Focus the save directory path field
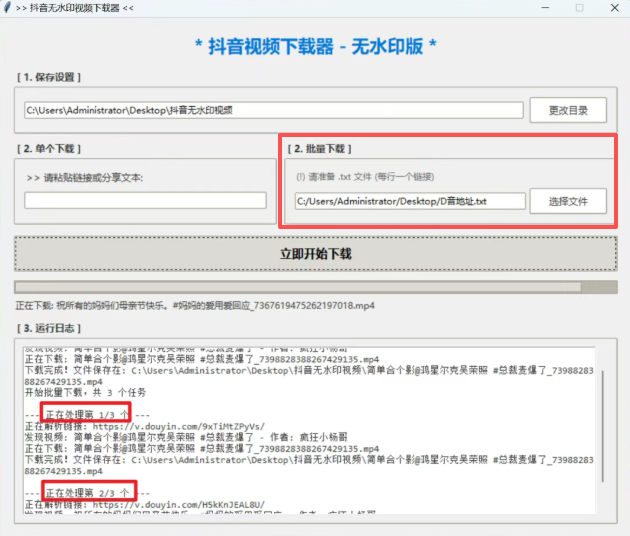Viewport: 630px width, 536px height. point(274,111)
